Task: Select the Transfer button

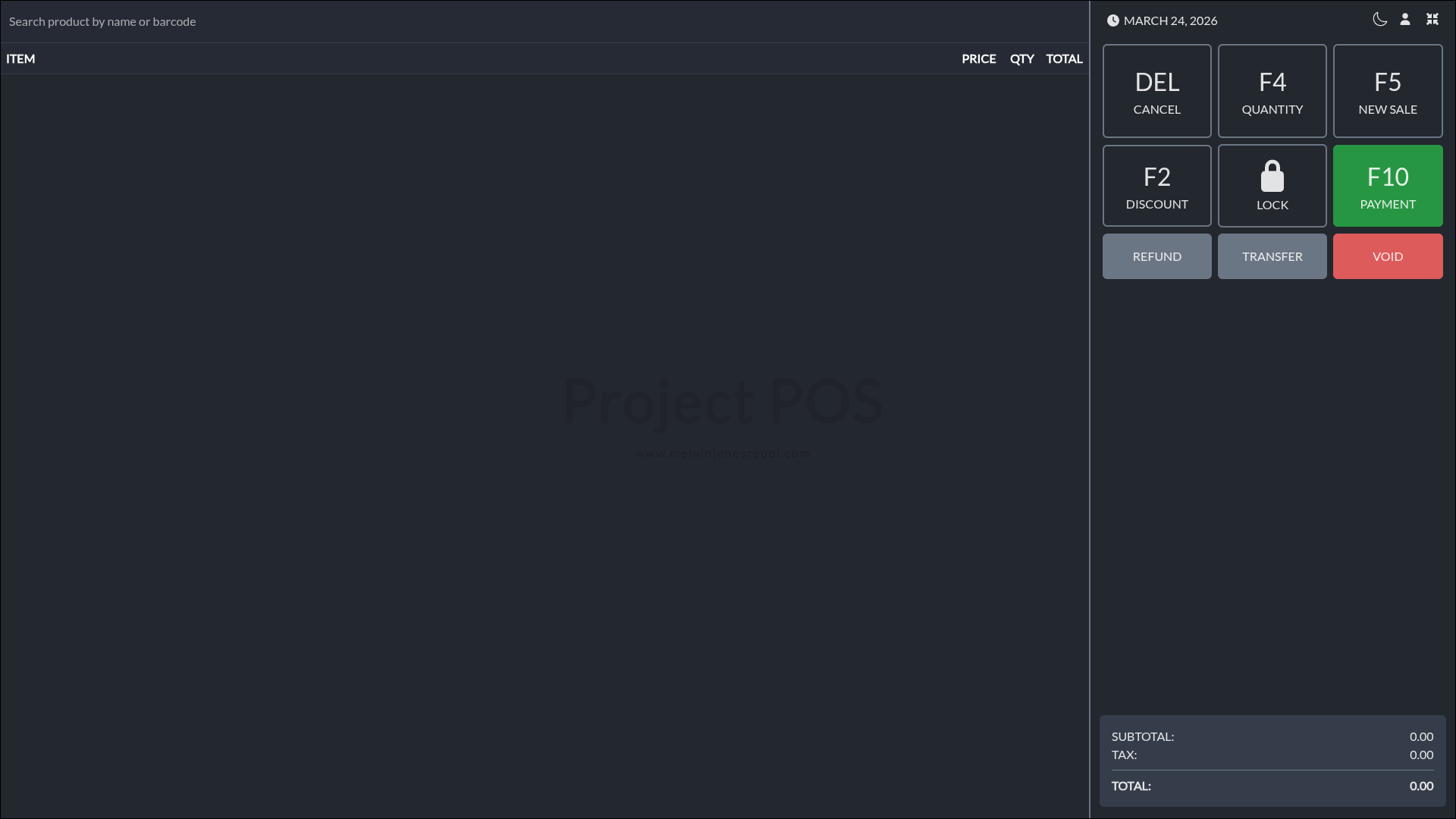Action: tap(1272, 256)
